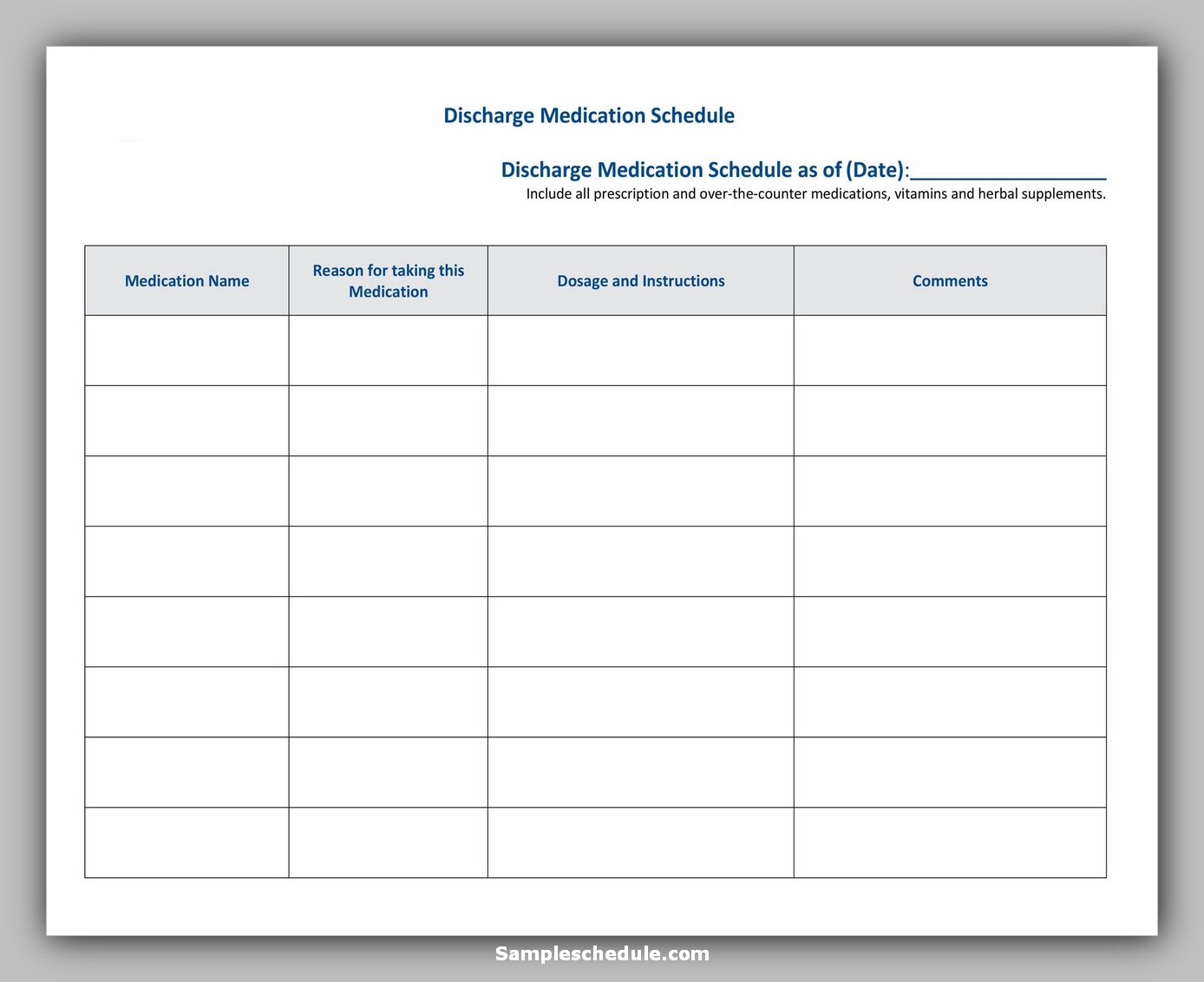Viewport: 1204px width, 982px height.
Task: Select the Reason for taking this Medication header
Action: click(389, 281)
